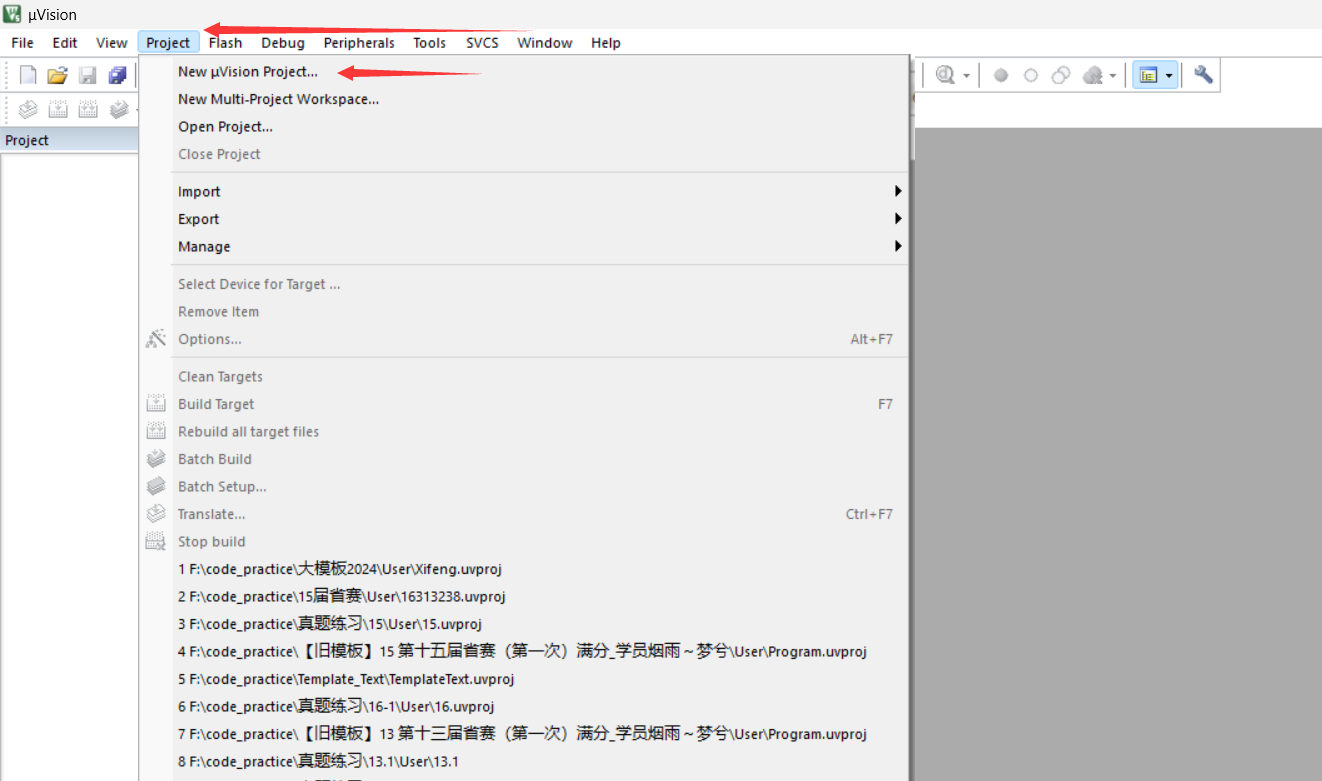Toggle the Project Window view icon
This screenshot has width=1322, height=781.
tap(1148, 75)
